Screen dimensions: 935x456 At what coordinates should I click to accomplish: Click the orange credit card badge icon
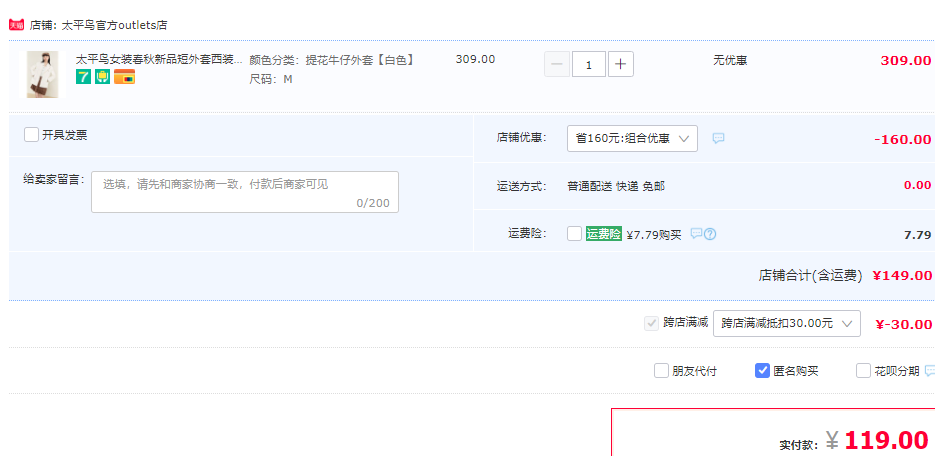[125, 76]
